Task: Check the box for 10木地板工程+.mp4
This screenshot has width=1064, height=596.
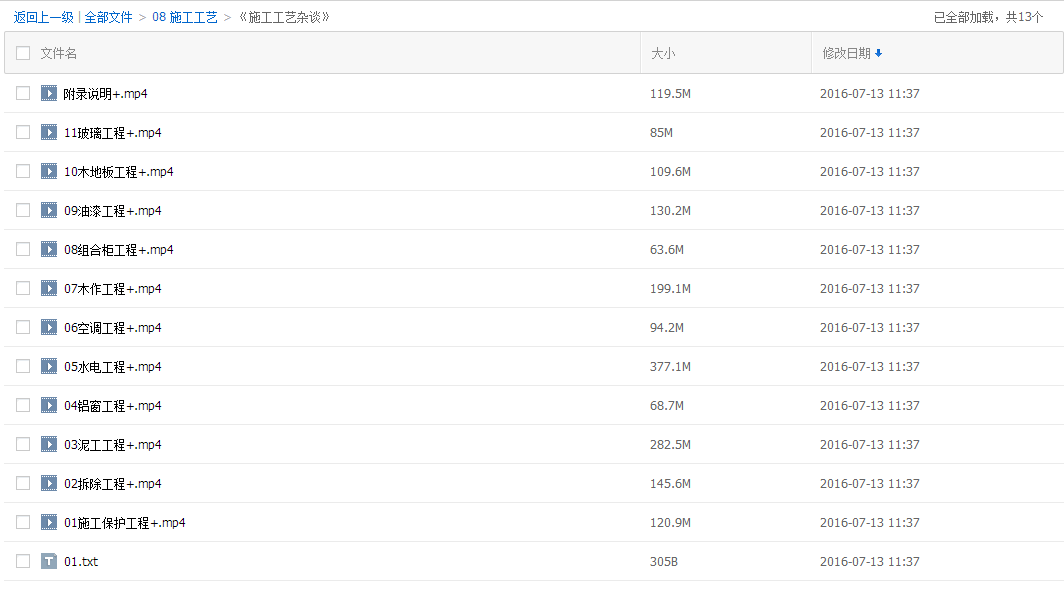Action: pyautogui.click(x=23, y=172)
